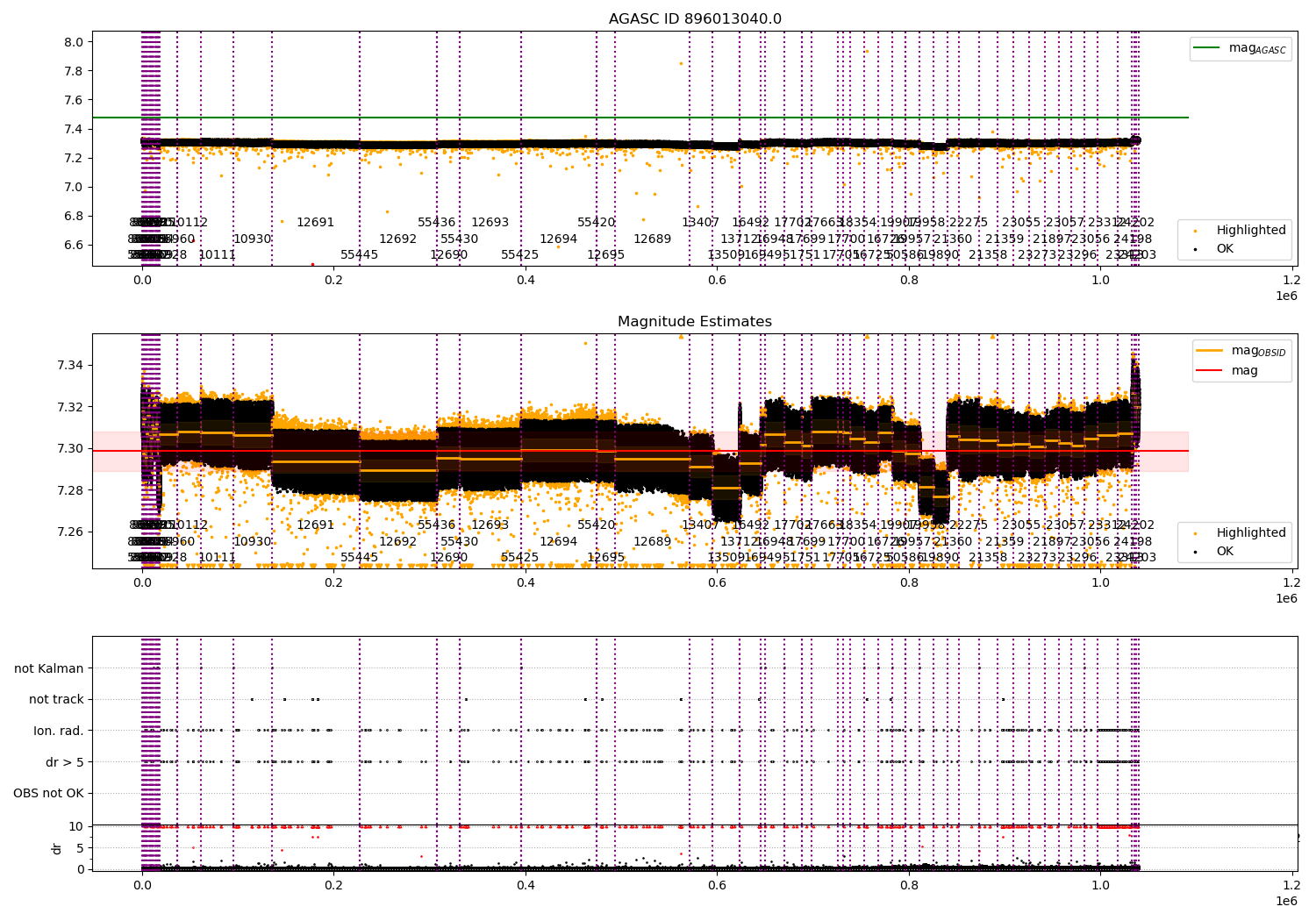The image size is (1316, 921).
Task: Click obsid label 10111 in middle plot
Action: pos(218,558)
